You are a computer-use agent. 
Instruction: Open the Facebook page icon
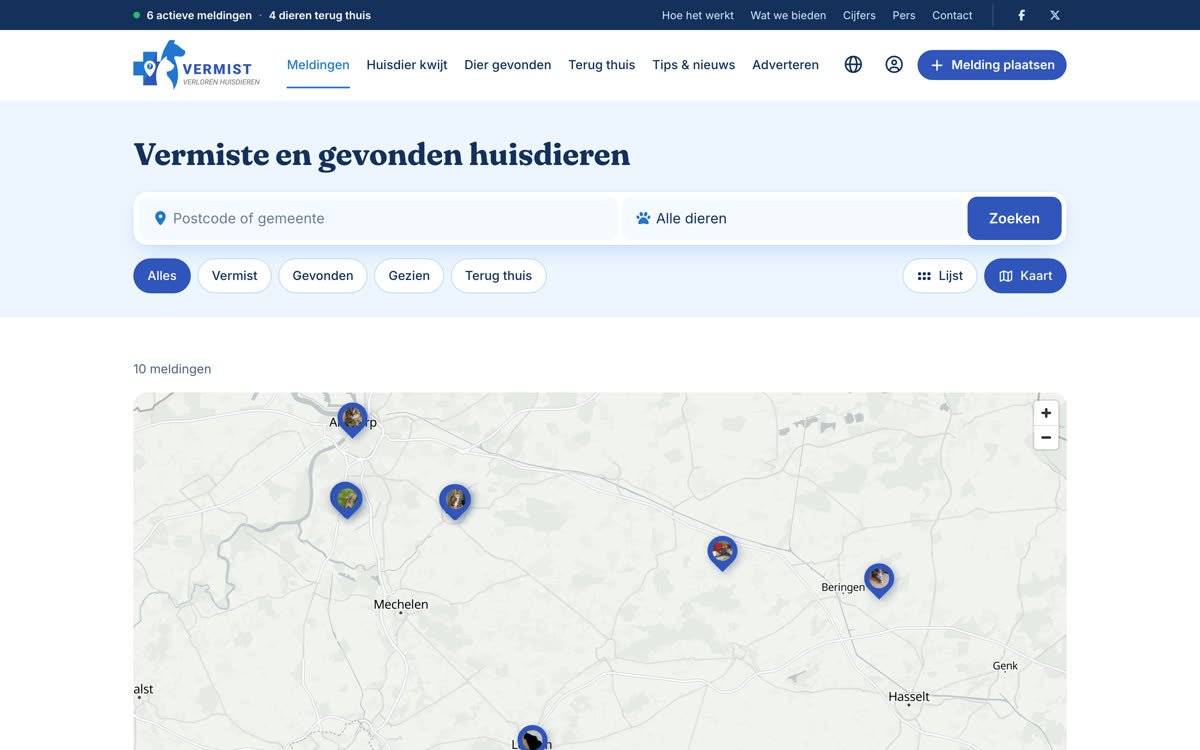click(x=1021, y=15)
